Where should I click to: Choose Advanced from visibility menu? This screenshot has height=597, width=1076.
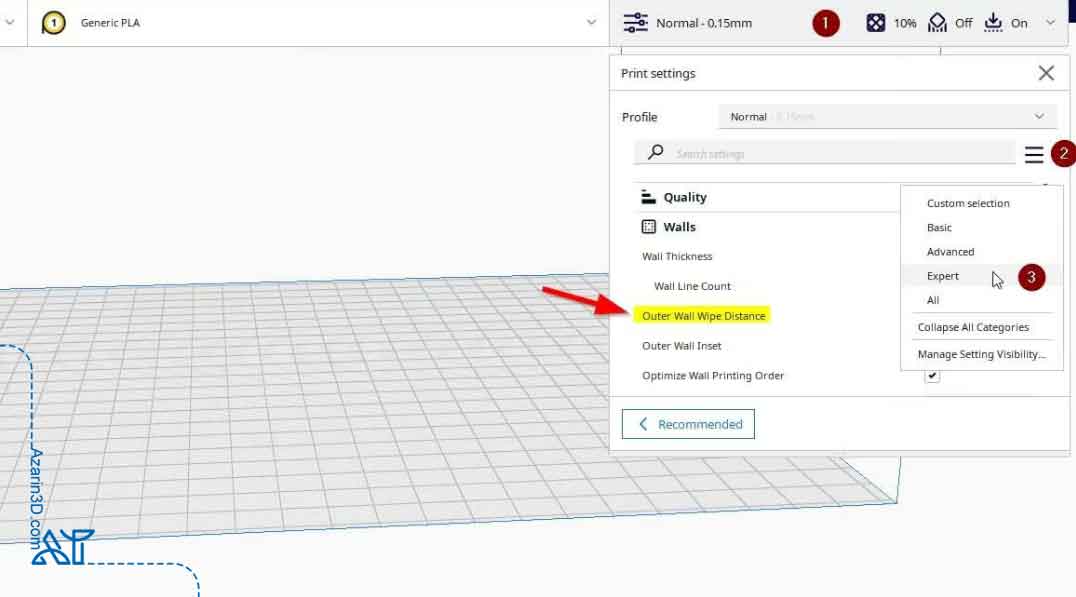pyautogui.click(x=950, y=252)
